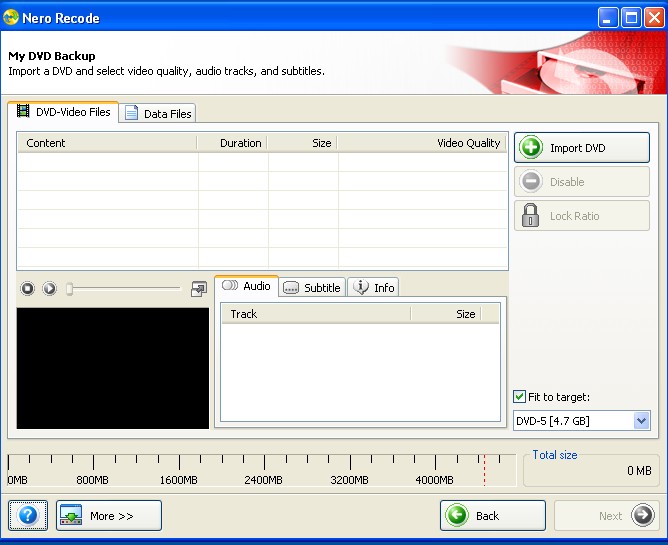
Task: Expand the DVD-5 [4.7 GB] target dropdown
Action: pos(641,421)
